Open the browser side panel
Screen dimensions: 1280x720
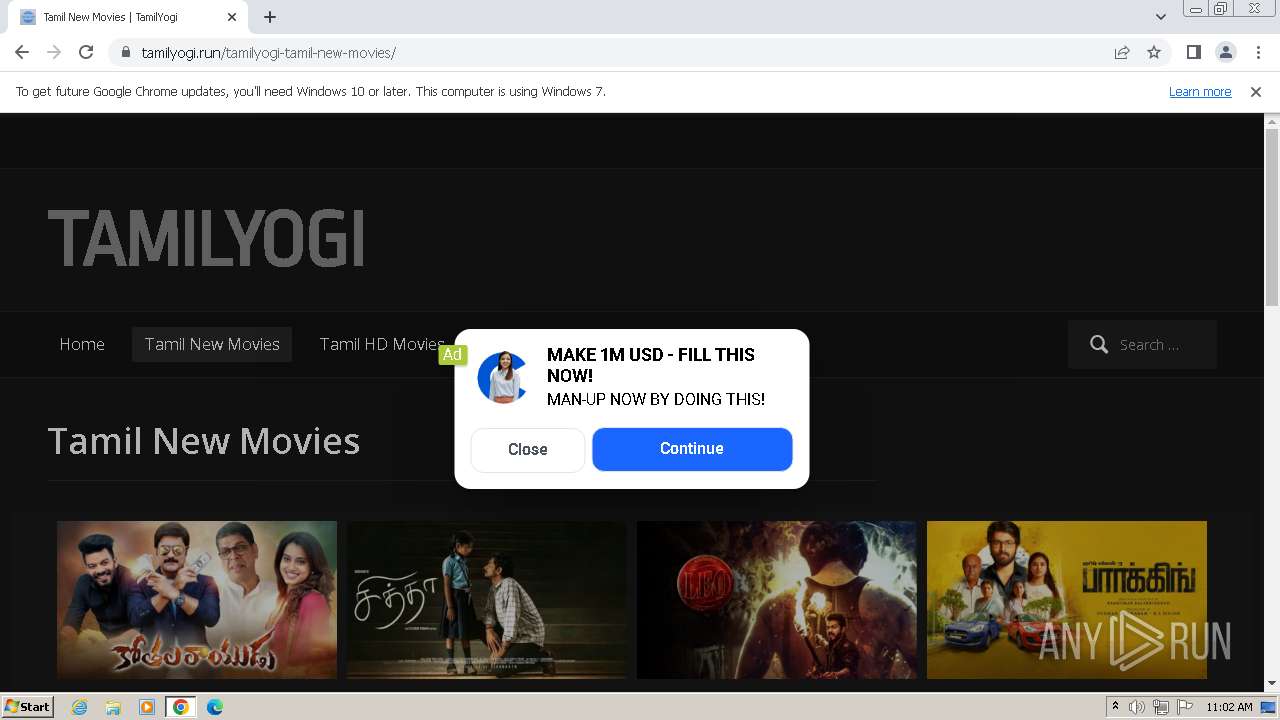(x=1193, y=52)
